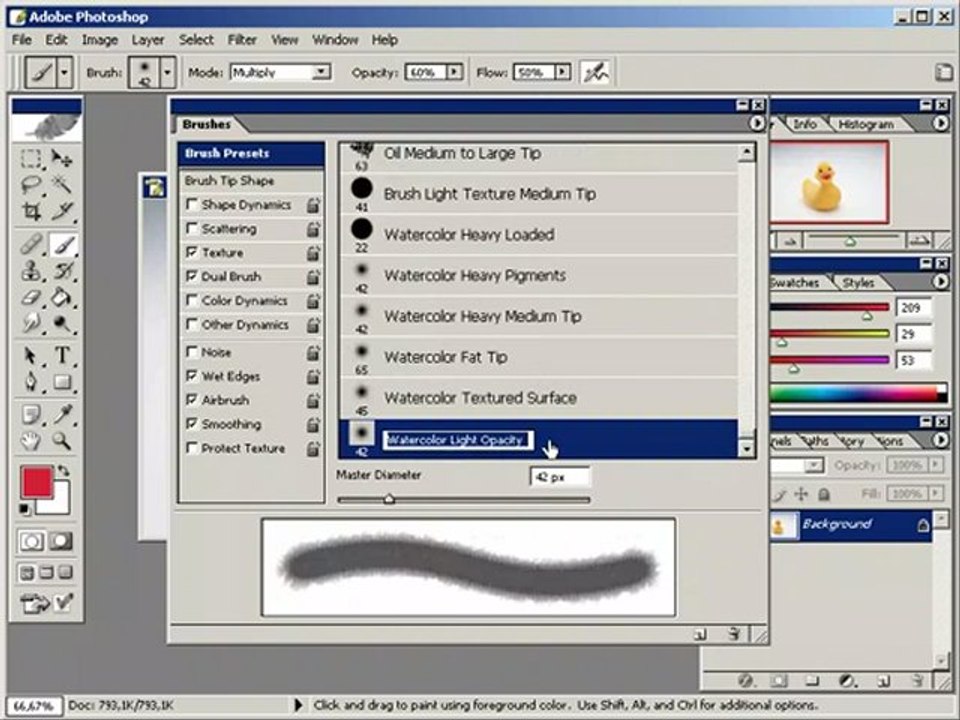Open the Navigator palette flyout menu

point(941,124)
